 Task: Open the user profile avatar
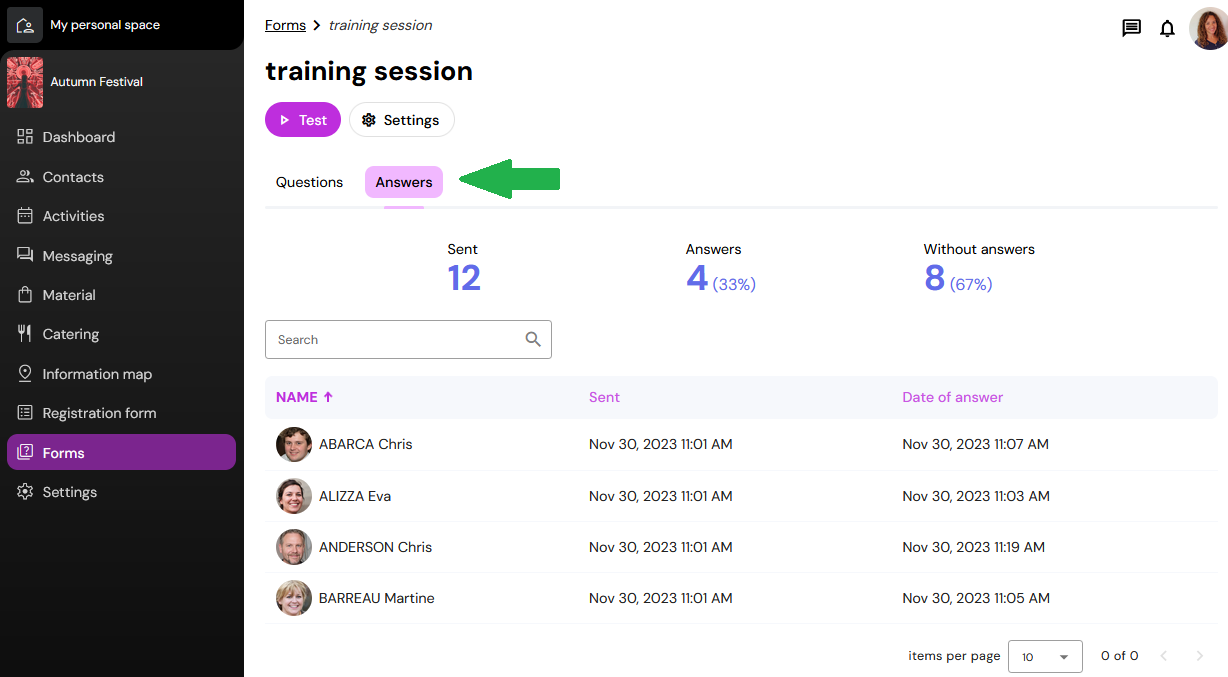click(1208, 28)
